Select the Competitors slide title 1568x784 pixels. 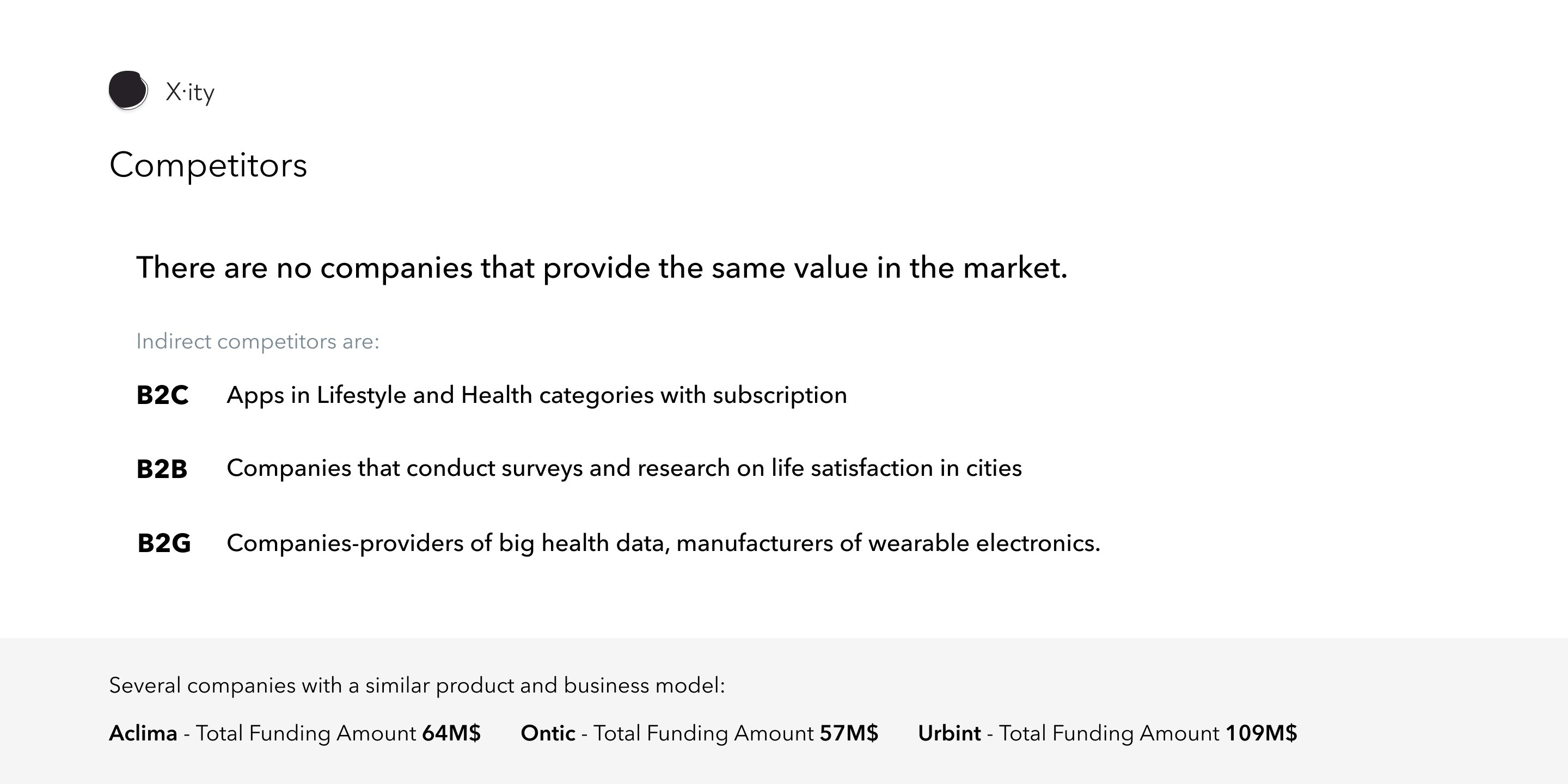[x=208, y=165]
